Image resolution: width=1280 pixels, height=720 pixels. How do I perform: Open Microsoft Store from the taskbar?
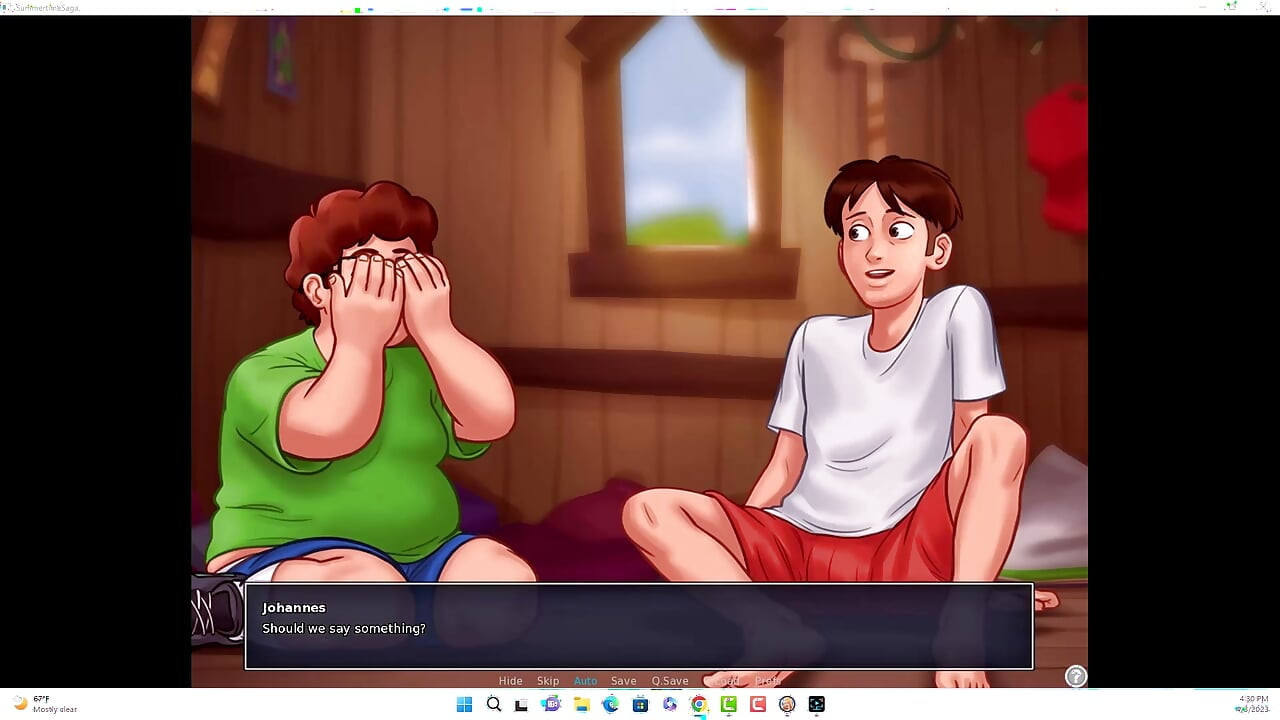coord(640,704)
